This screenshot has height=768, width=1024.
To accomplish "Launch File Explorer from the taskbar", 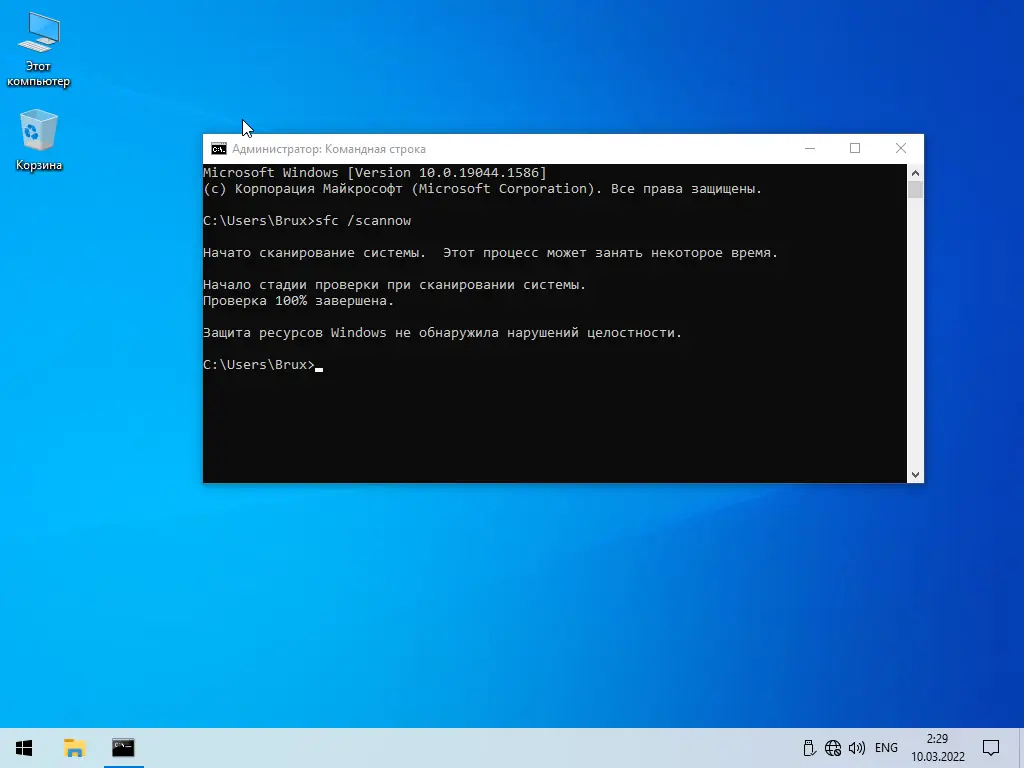I will (x=74, y=747).
